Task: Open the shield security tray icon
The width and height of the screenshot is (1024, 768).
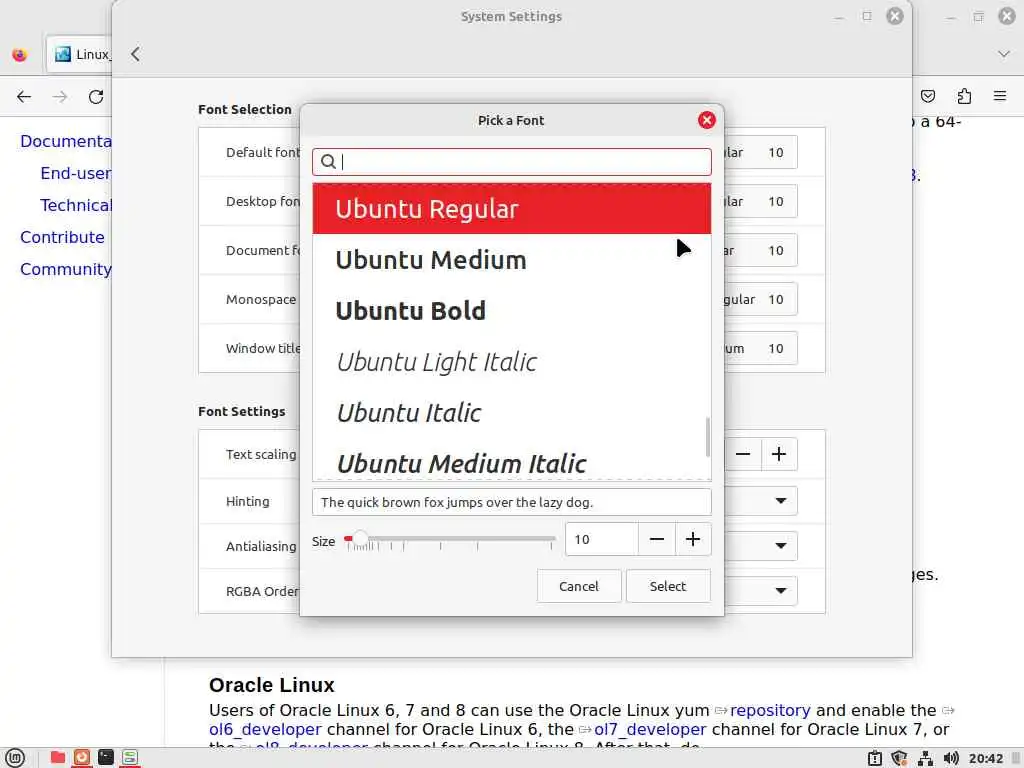Action: [x=899, y=758]
